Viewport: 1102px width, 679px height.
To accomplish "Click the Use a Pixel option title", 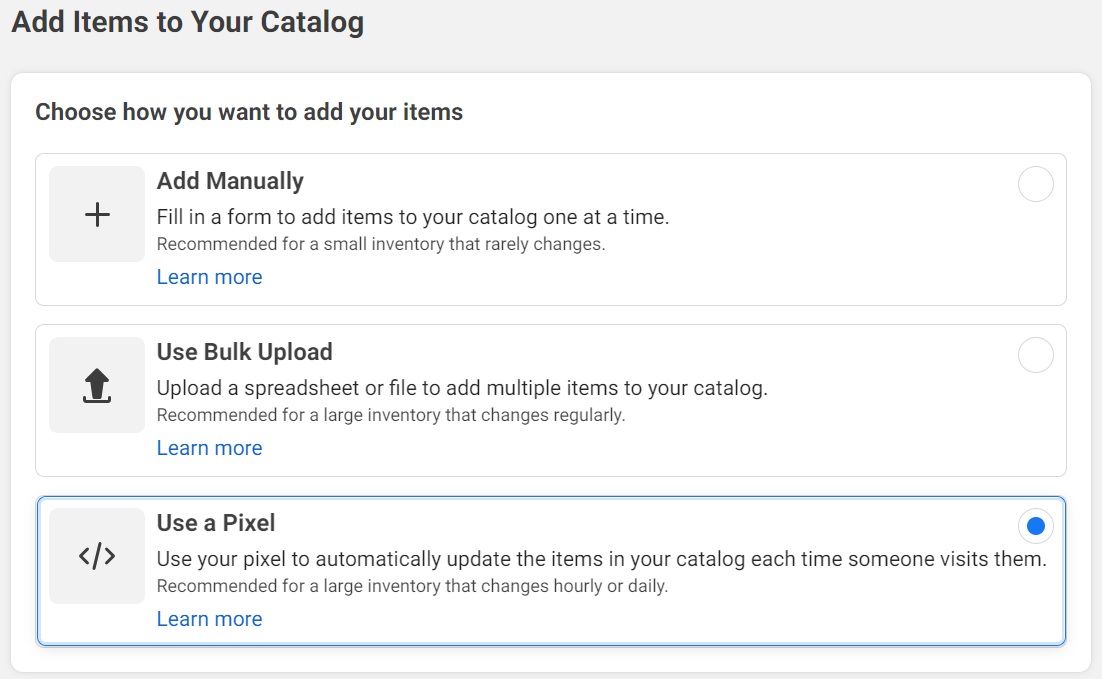I will coord(215,523).
